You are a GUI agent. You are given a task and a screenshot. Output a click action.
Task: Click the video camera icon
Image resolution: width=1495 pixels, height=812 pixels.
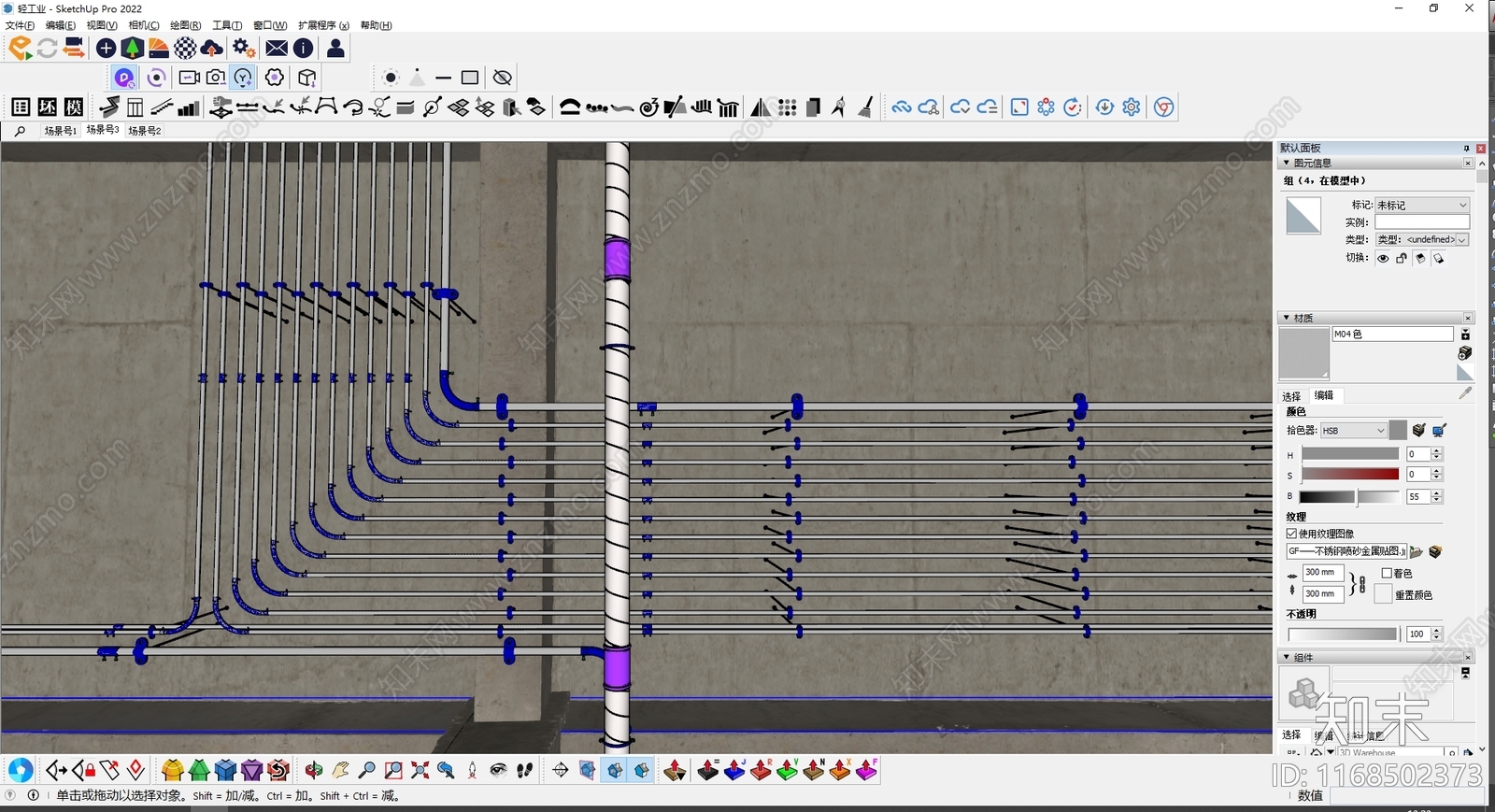[189, 78]
